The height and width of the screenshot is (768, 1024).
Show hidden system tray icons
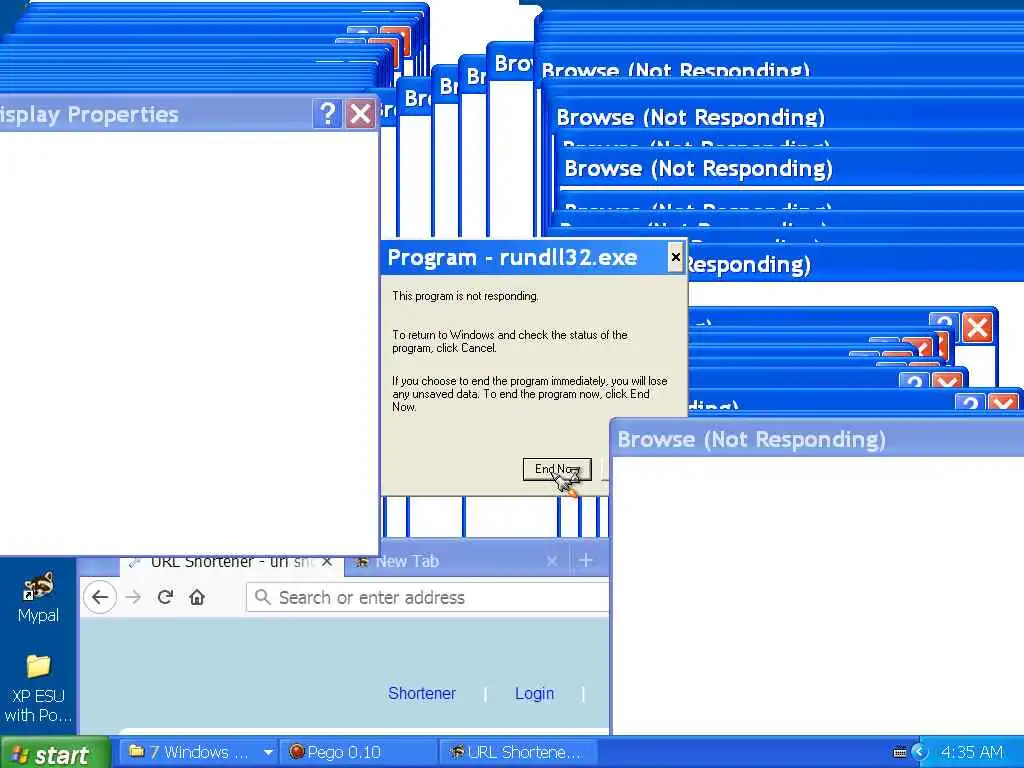920,752
